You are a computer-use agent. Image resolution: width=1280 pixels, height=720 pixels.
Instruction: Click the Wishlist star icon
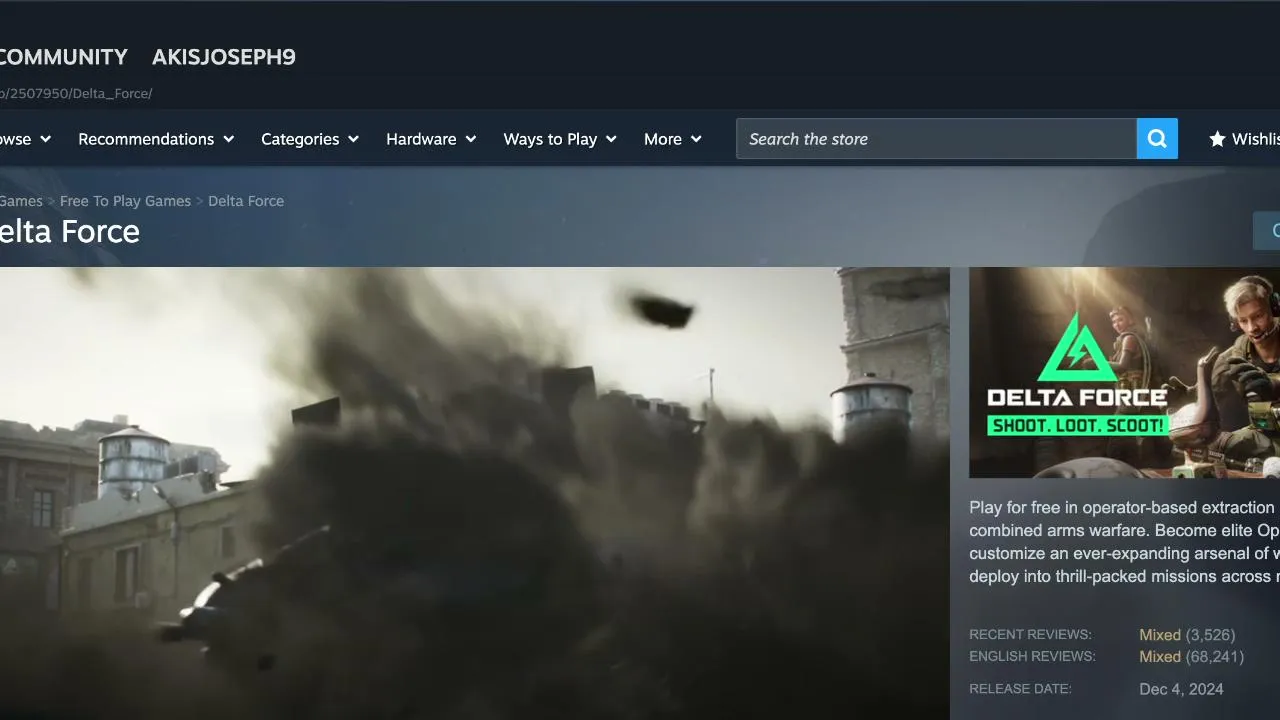[x=1217, y=139]
